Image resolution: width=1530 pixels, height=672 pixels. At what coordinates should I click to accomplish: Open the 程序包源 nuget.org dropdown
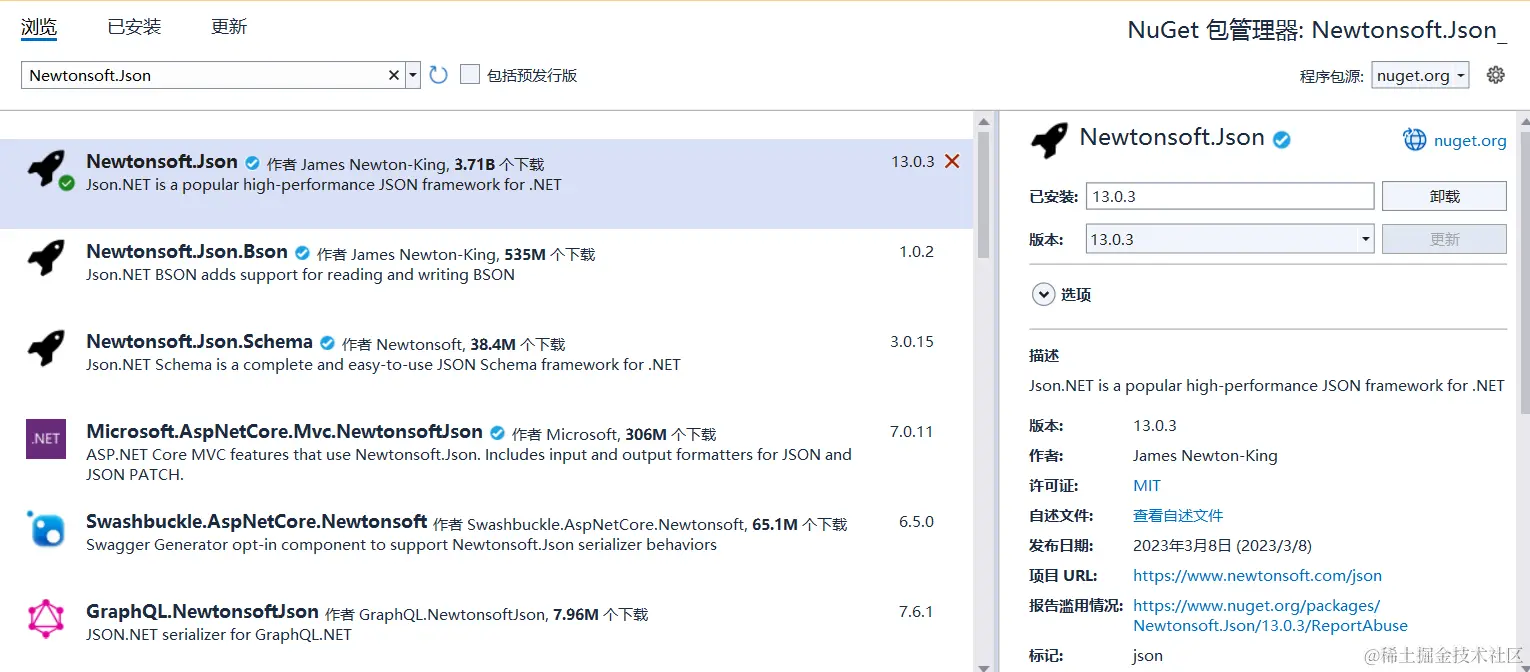pyautogui.click(x=1420, y=75)
